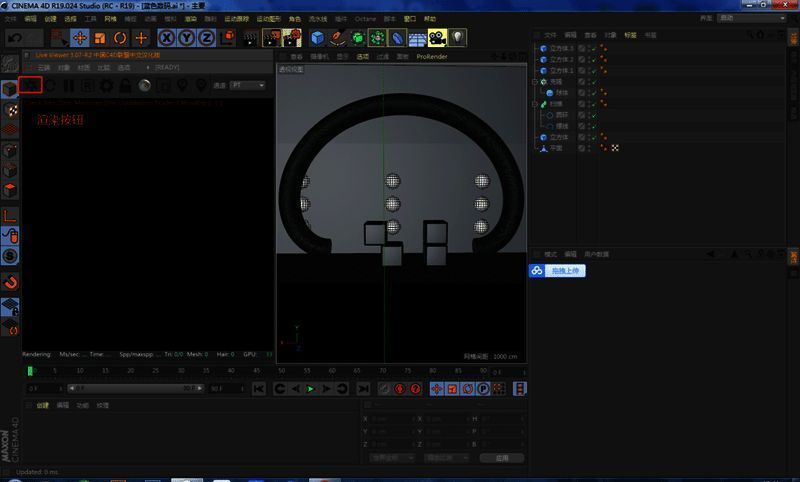Add a cube primitive from toolbar

coord(317,38)
